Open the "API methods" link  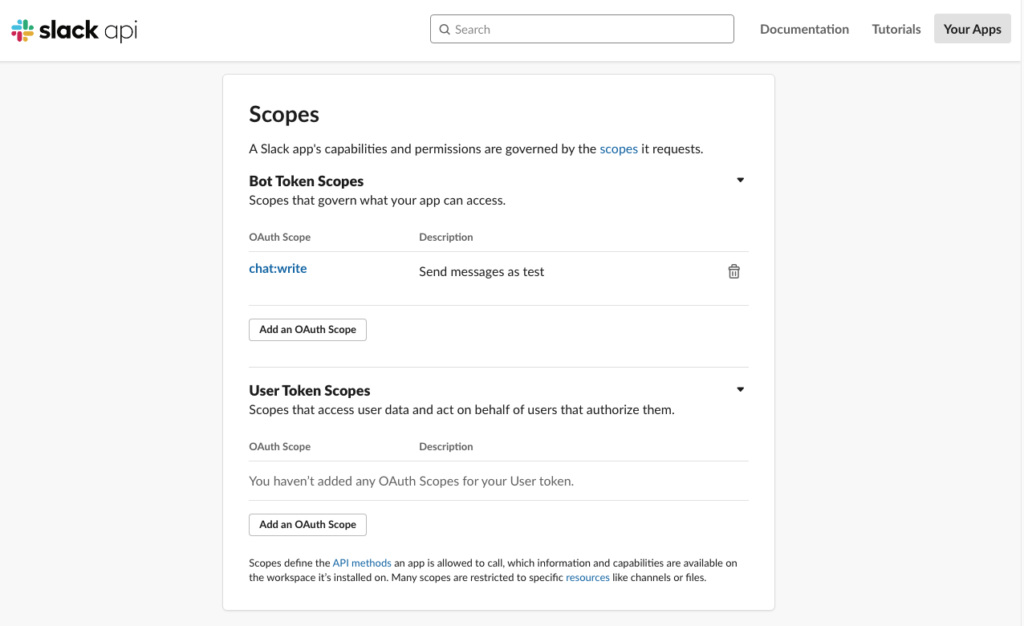coord(362,563)
